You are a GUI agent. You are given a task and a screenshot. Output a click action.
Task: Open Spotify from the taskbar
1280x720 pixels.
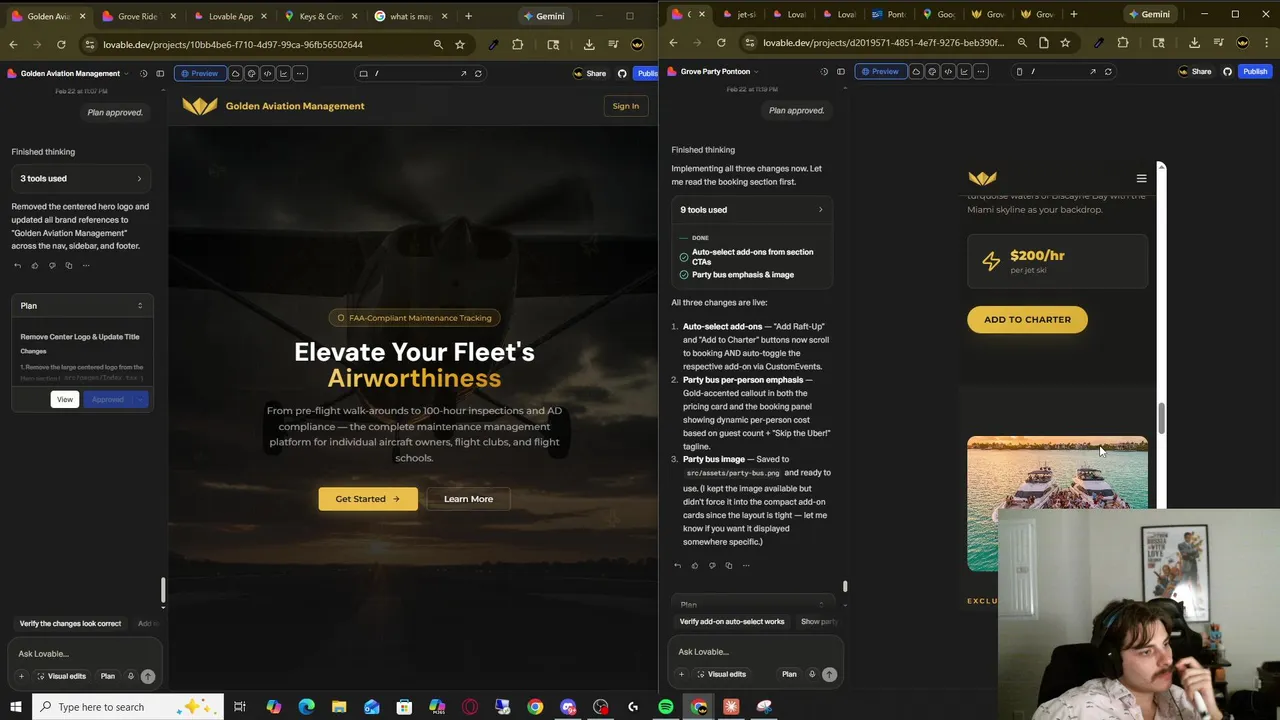[x=666, y=707]
